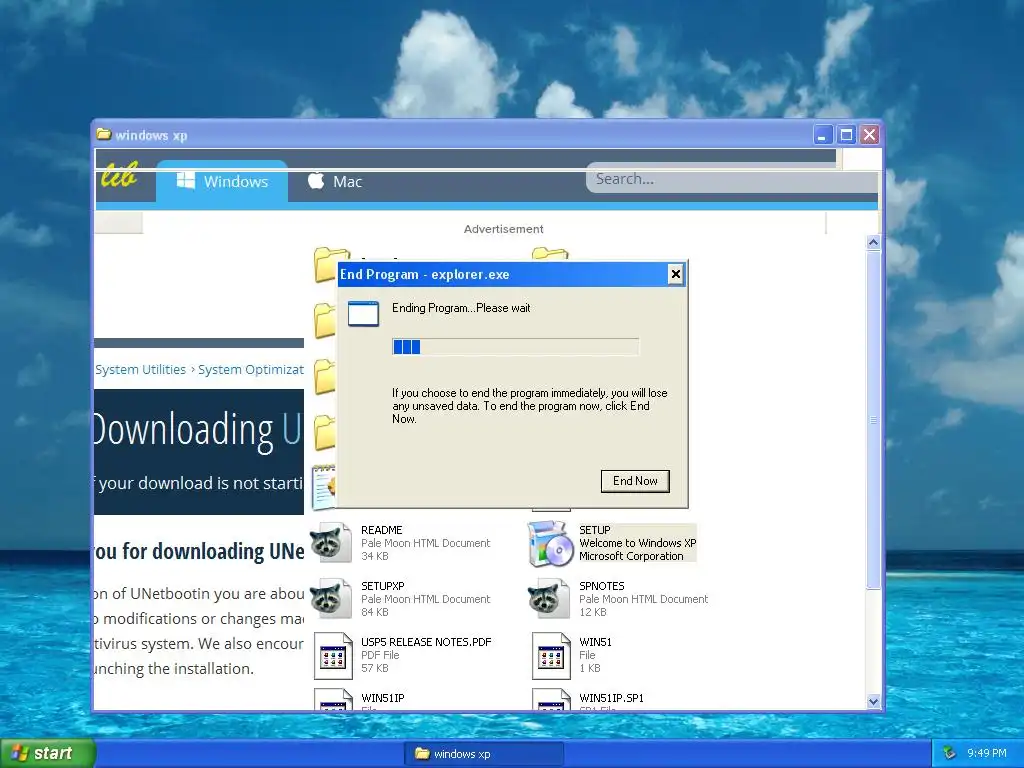1024x768 pixels.
Task: Select the SETUPXP raccoon icon
Action: click(x=331, y=598)
